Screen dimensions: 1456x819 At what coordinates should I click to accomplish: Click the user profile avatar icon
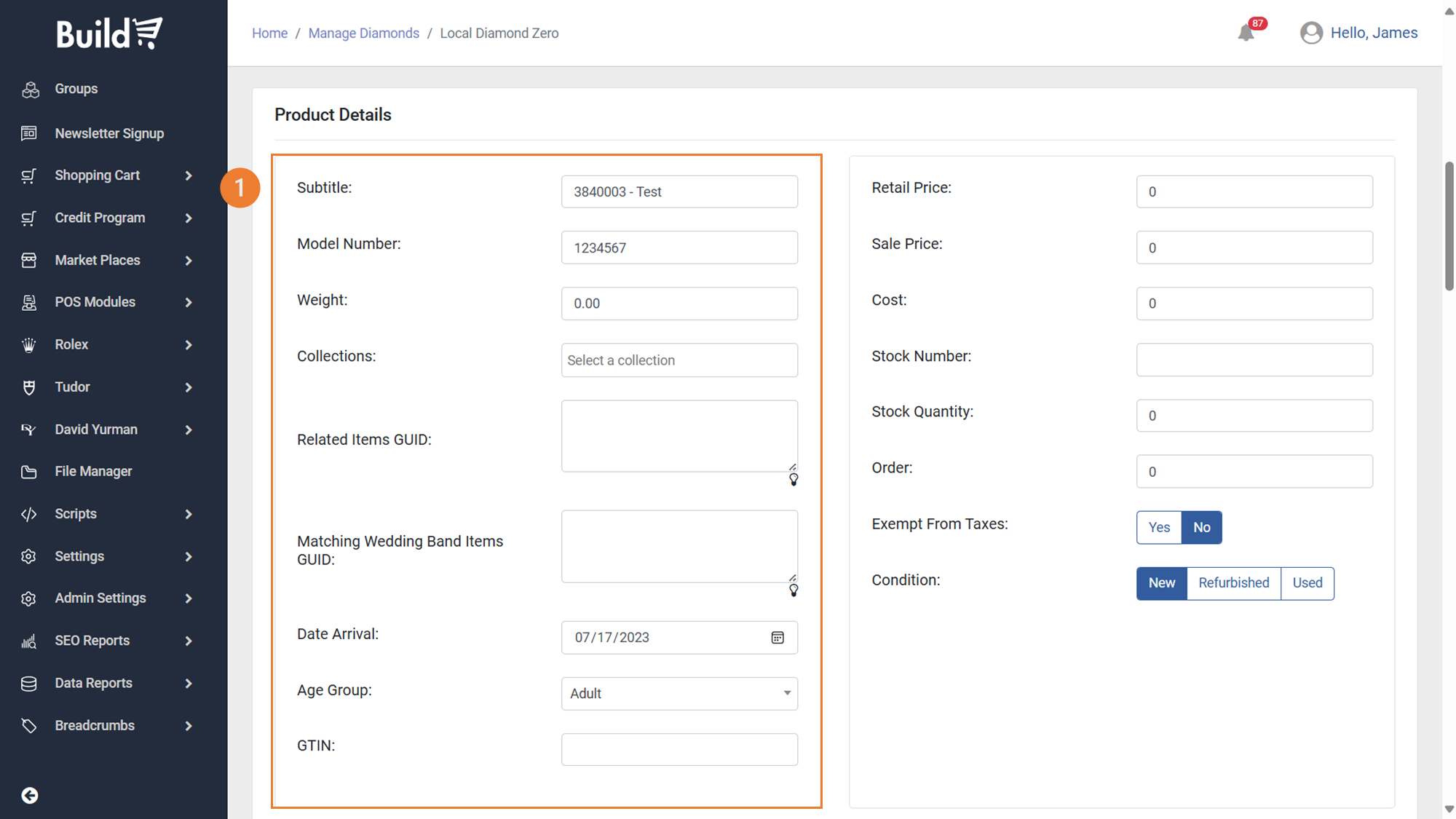click(x=1311, y=33)
